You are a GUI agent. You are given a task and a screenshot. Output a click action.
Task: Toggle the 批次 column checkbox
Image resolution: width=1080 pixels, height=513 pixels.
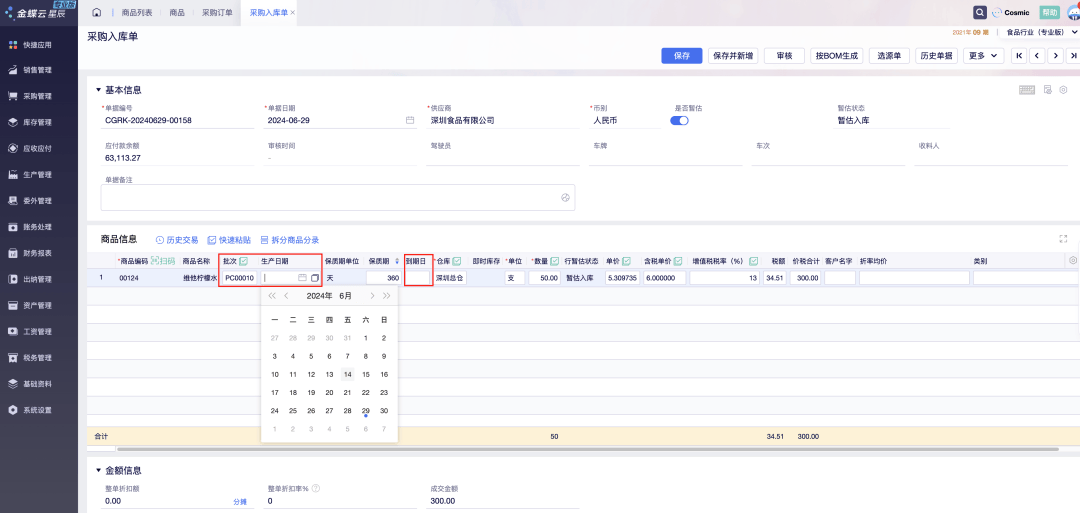tap(243, 261)
